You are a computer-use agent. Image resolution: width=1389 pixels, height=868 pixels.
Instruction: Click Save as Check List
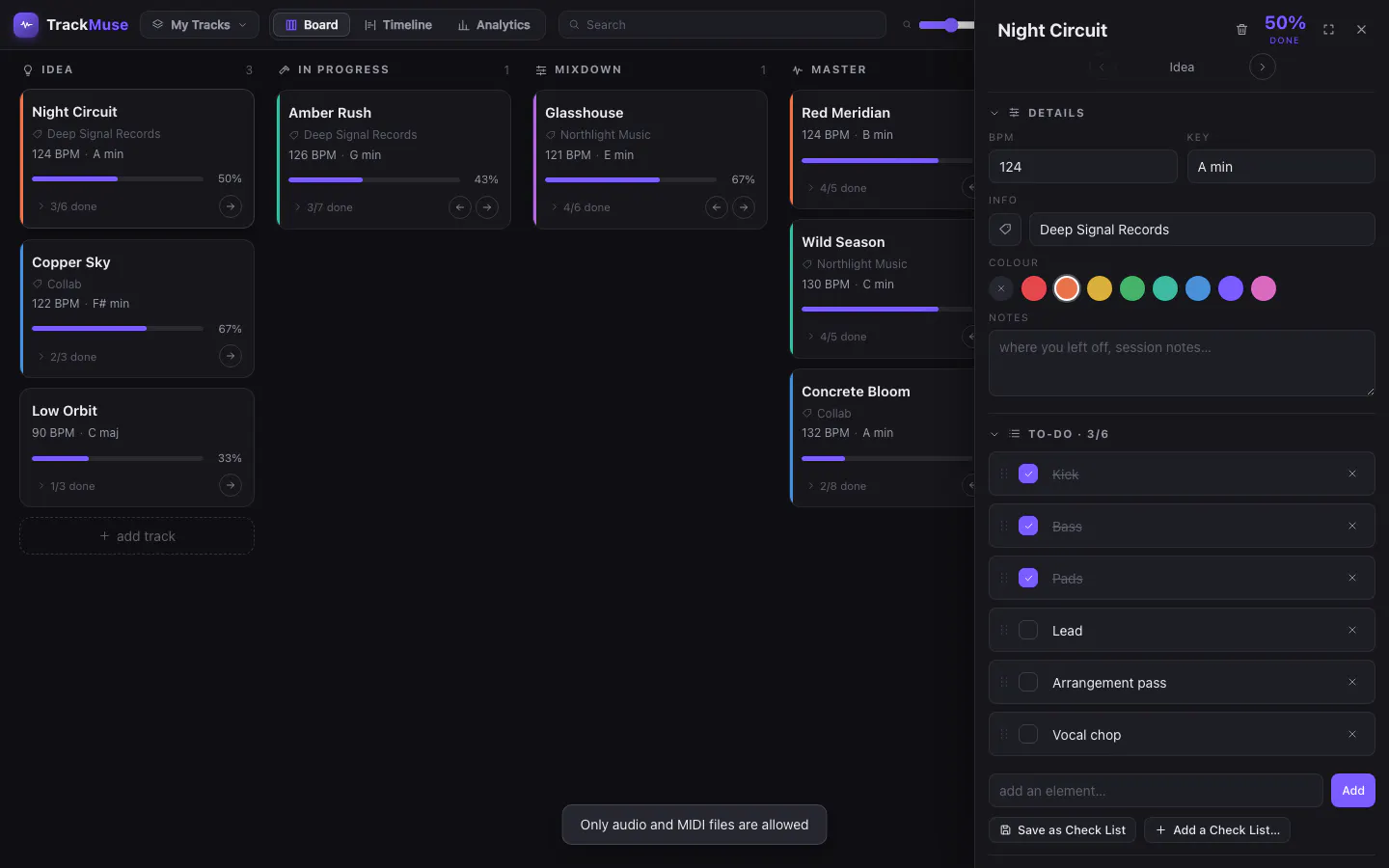pos(1062,830)
